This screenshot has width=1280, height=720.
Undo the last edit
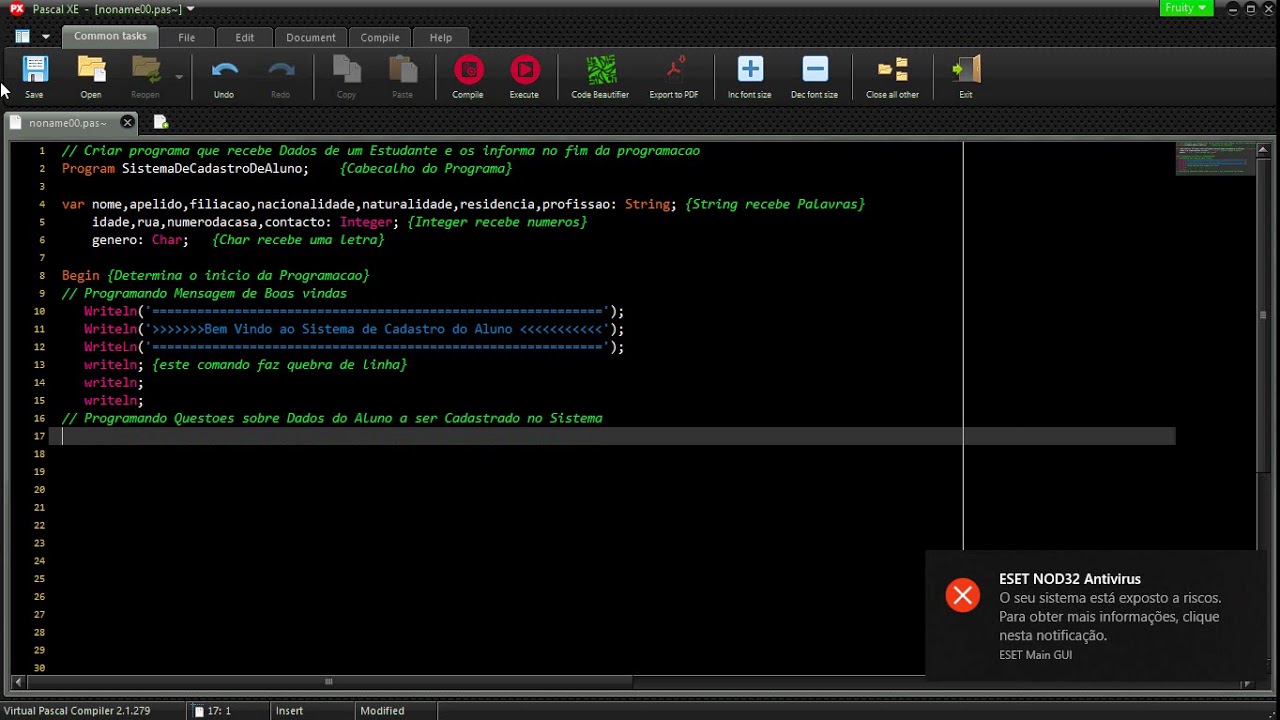click(x=224, y=77)
